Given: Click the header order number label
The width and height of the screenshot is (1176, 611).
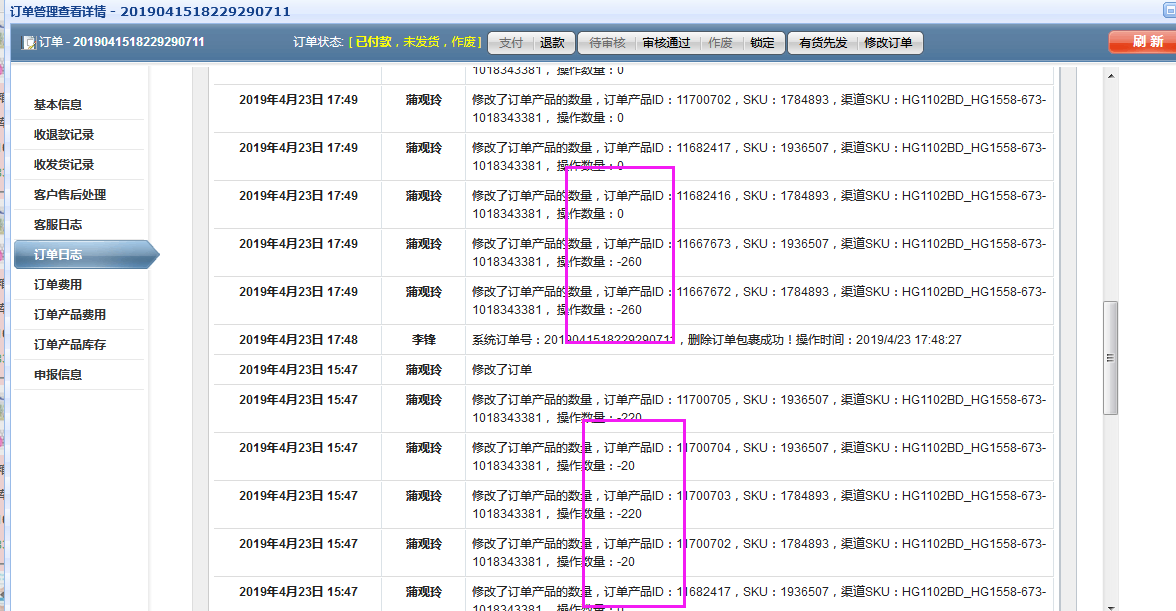Looking at the screenshot, I should point(122,42).
